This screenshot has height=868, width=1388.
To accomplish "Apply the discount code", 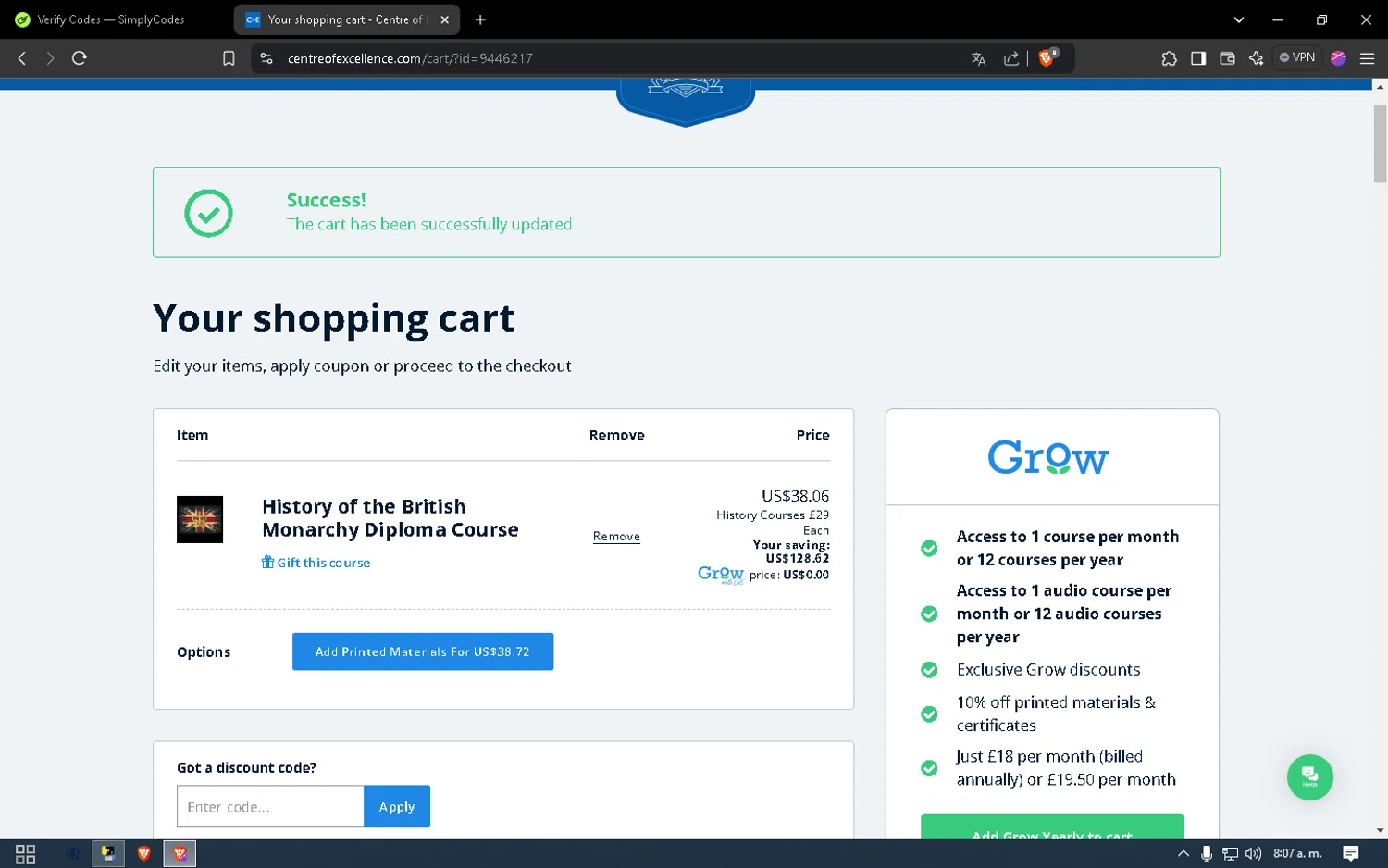I will (397, 806).
